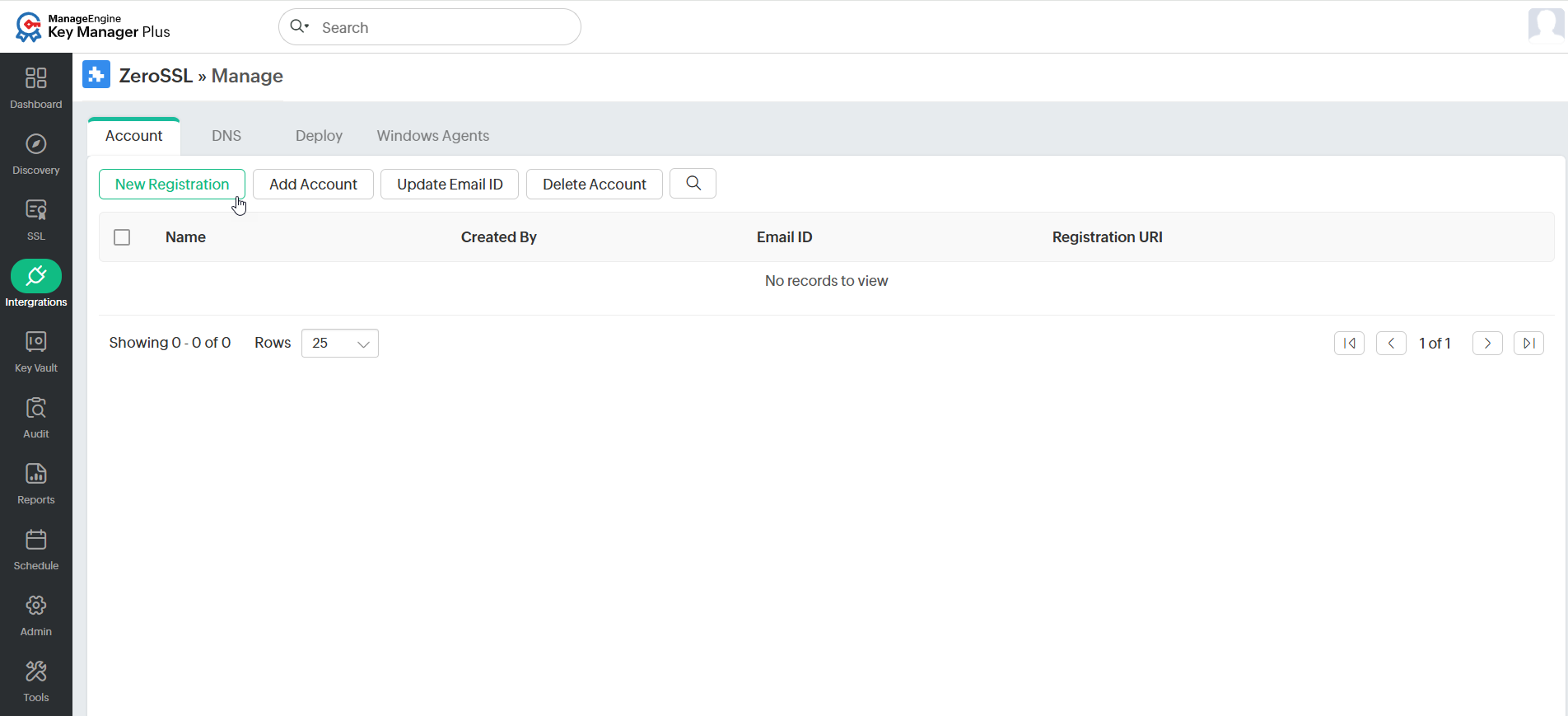Open the Schedule calendar icon
The height and width of the screenshot is (716, 1568).
pos(36,540)
